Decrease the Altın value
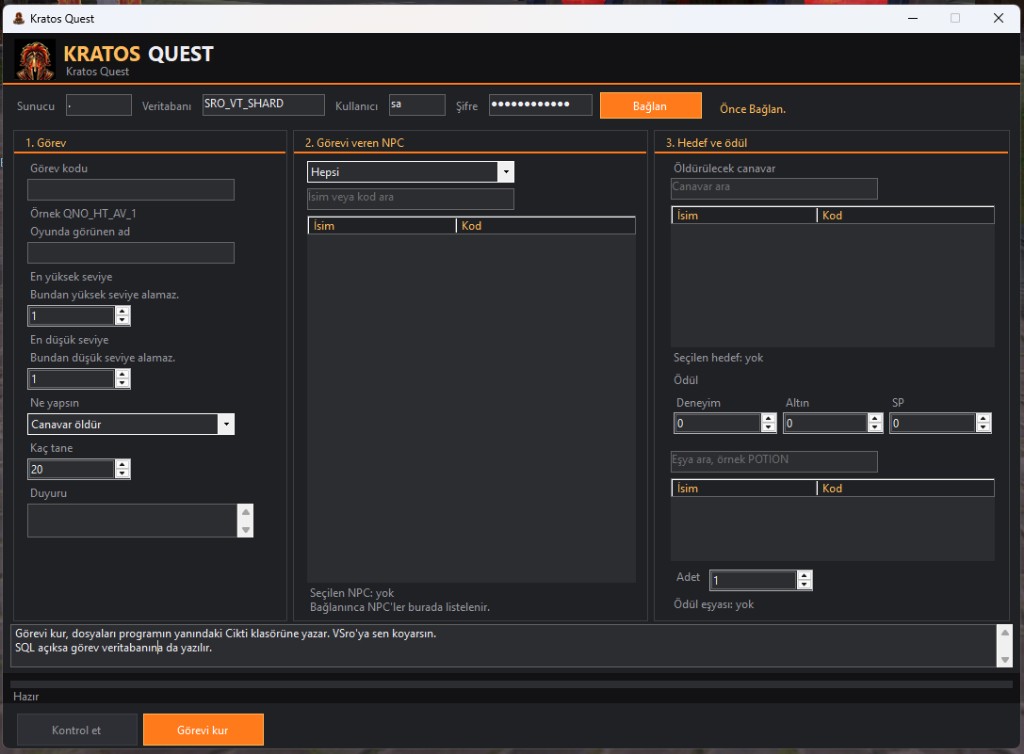Image resolution: width=1024 pixels, height=754 pixels. click(875, 428)
